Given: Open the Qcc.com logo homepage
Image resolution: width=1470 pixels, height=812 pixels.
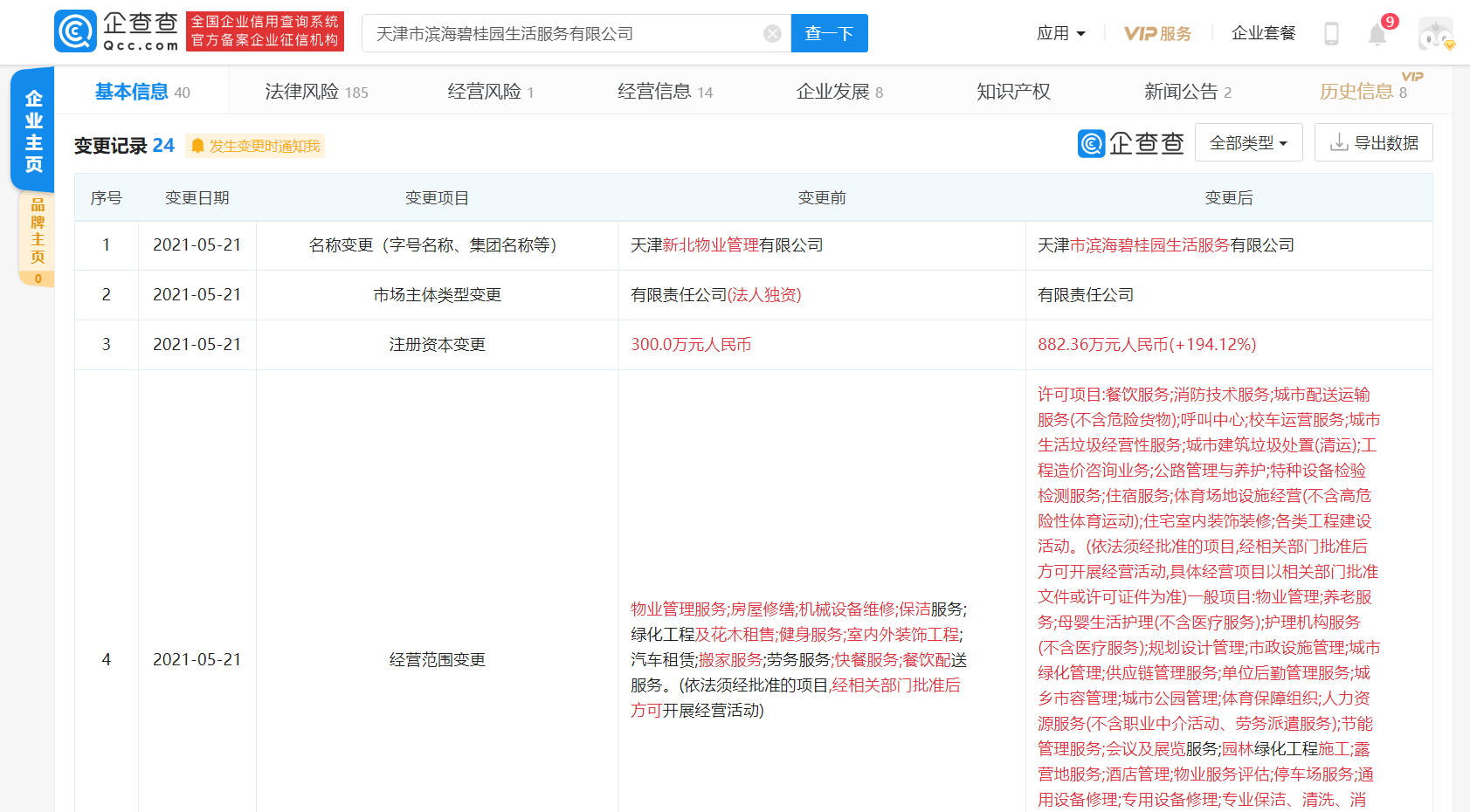Looking at the screenshot, I should pyautogui.click(x=117, y=32).
